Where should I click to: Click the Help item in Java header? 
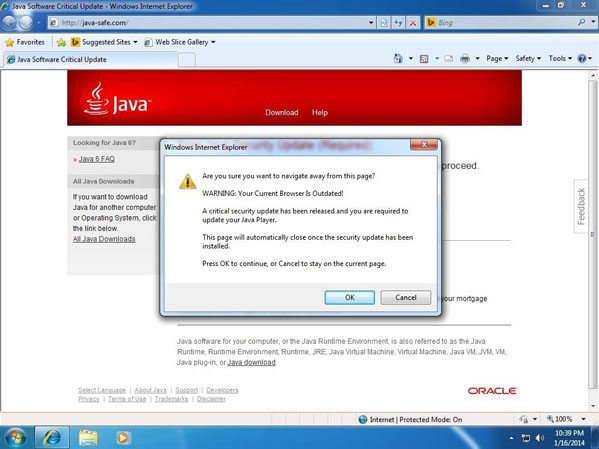pos(320,112)
